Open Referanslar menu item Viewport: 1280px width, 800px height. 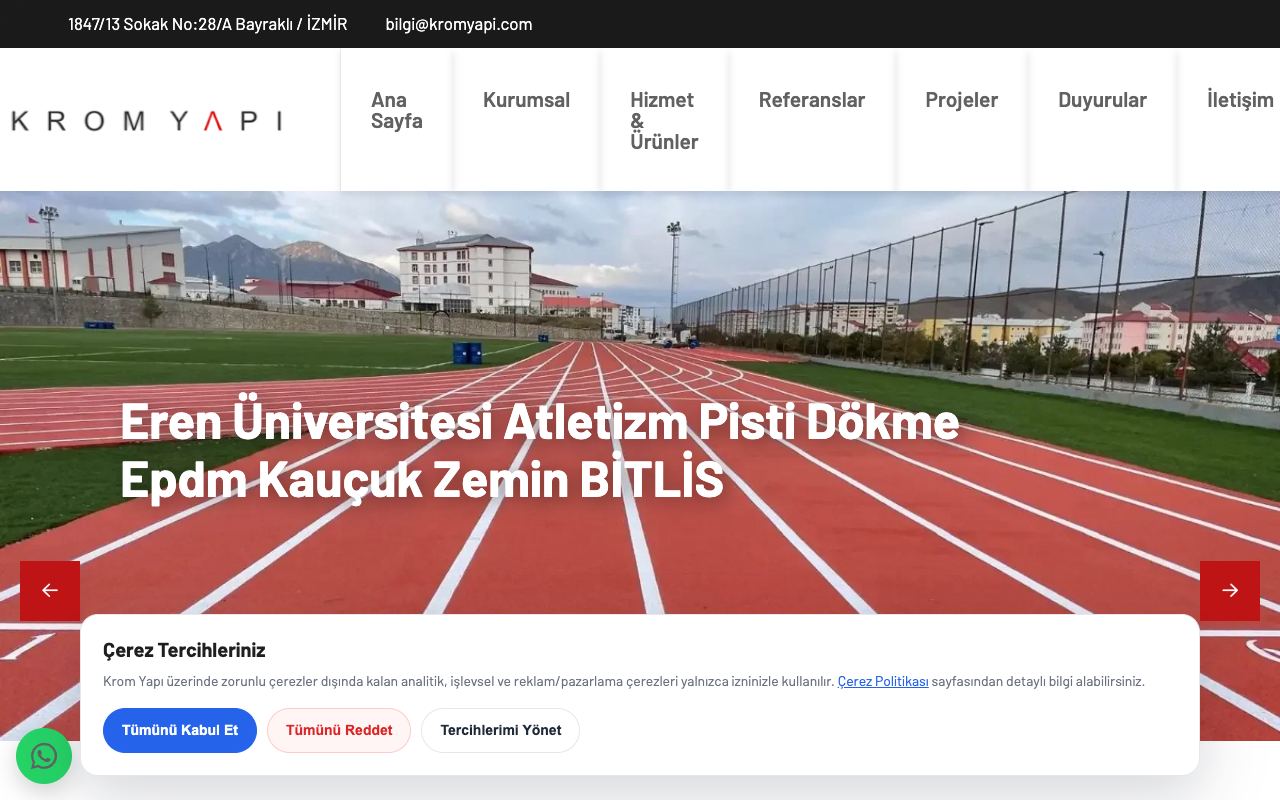pos(812,100)
